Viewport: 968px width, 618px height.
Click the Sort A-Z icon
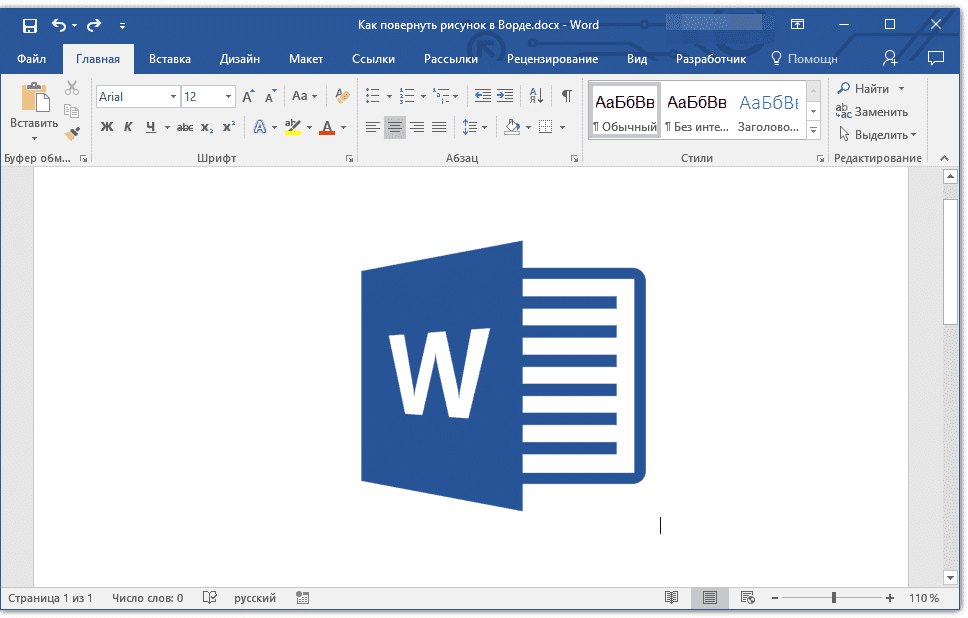click(x=536, y=96)
